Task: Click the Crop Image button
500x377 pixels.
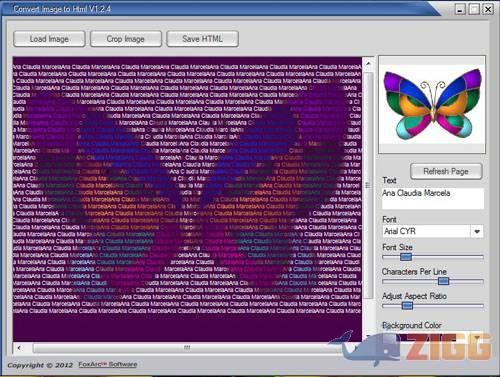Action: click(126, 39)
